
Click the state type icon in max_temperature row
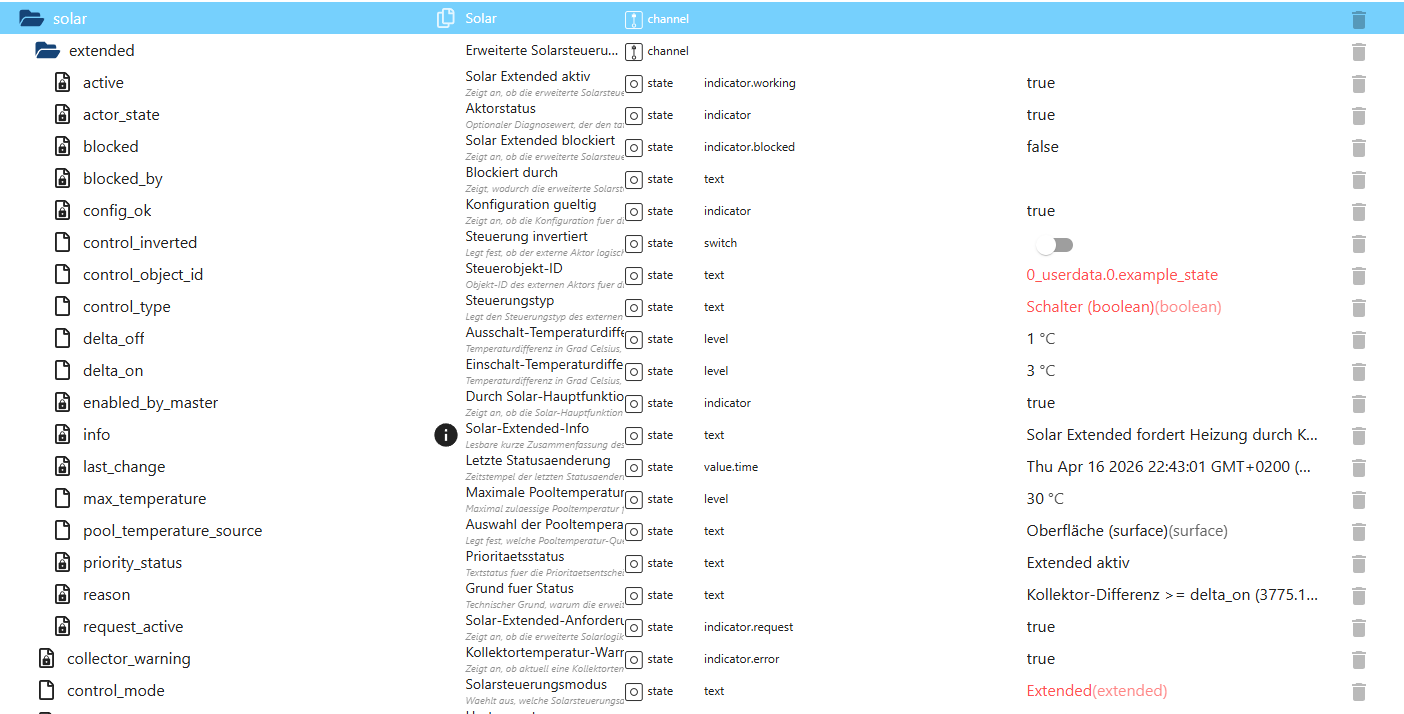click(x=634, y=499)
